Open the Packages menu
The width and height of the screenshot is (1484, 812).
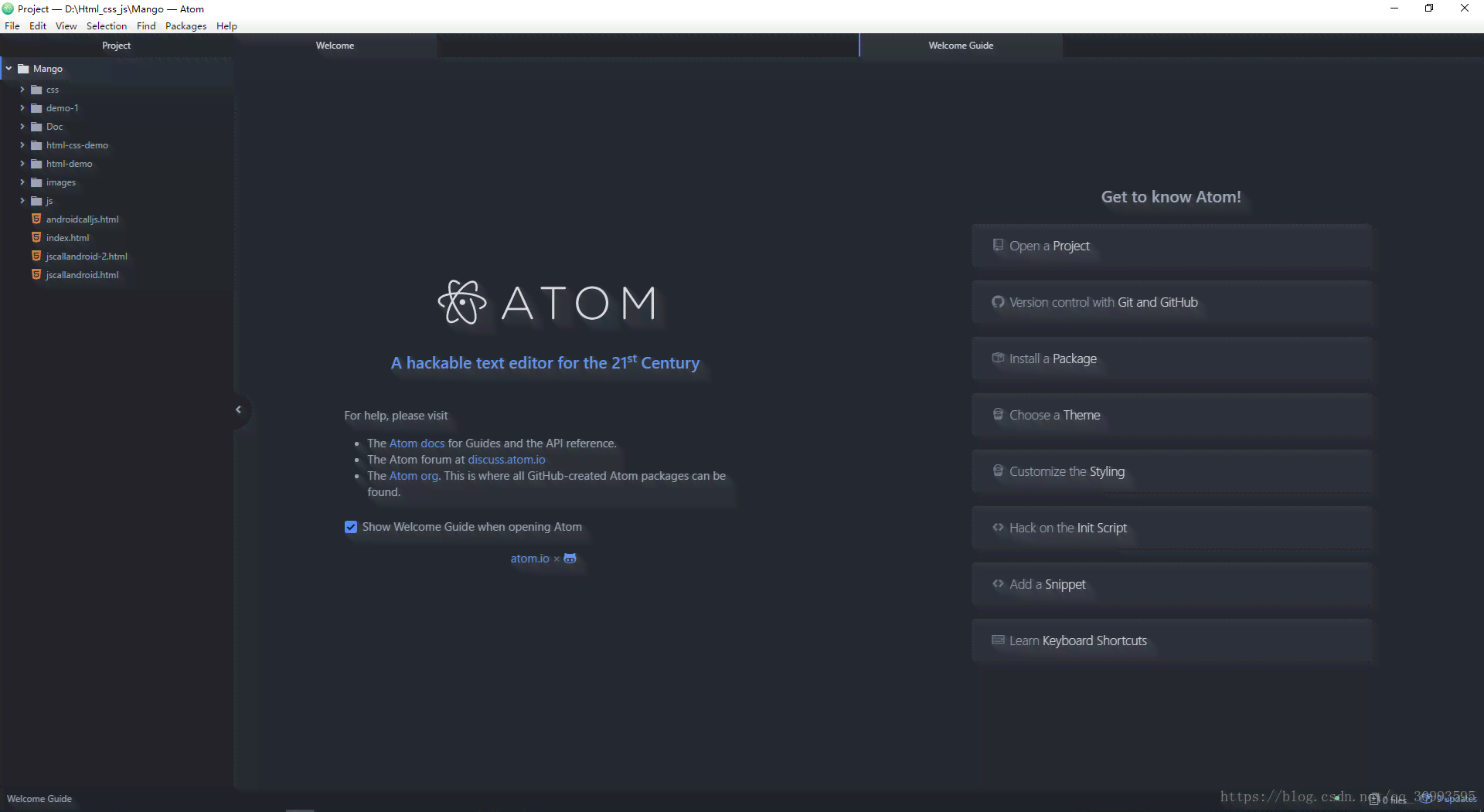pyautogui.click(x=185, y=25)
